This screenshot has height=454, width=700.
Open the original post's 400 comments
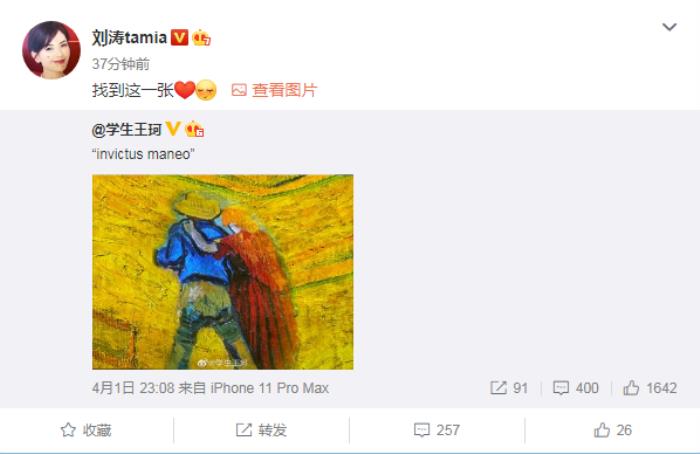coord(575,388)
